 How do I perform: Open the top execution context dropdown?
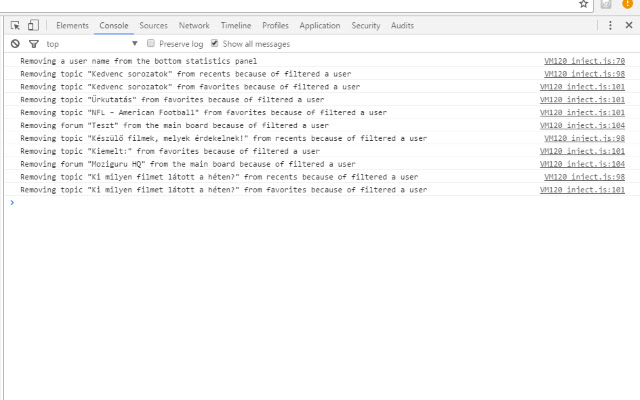coord(92,44)
